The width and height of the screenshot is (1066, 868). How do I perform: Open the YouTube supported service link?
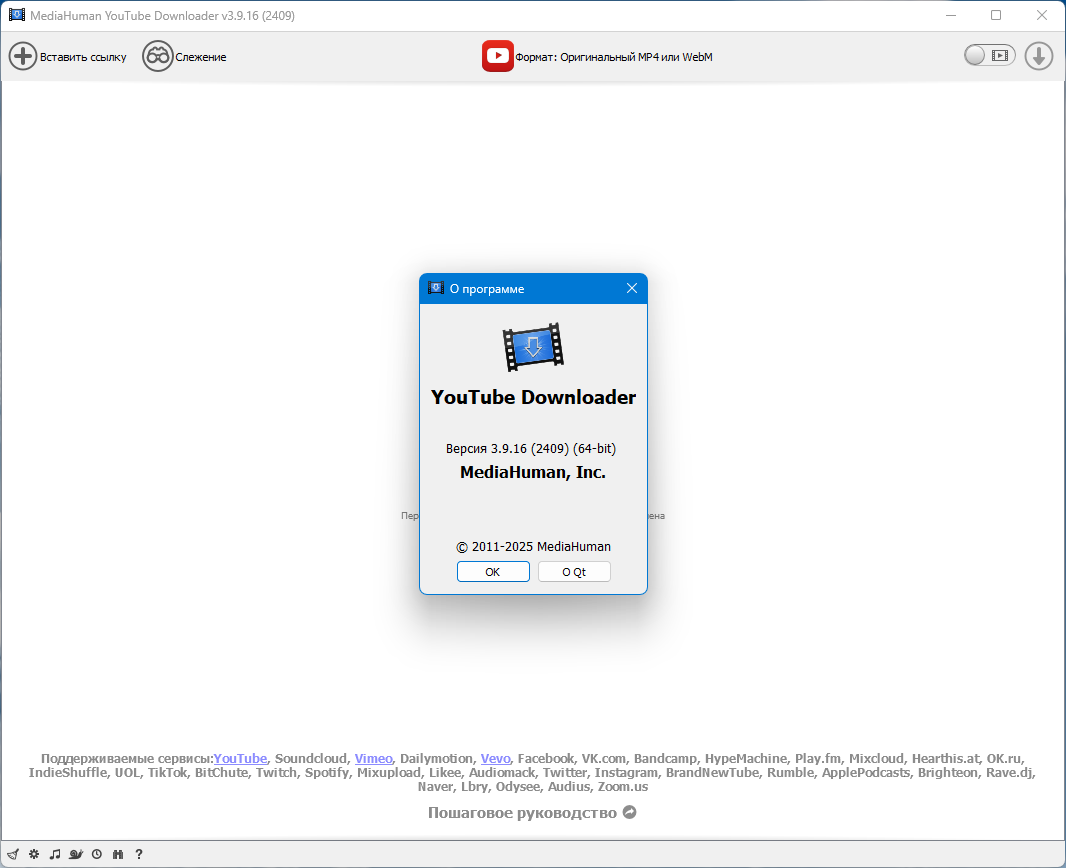click(240, 759)
